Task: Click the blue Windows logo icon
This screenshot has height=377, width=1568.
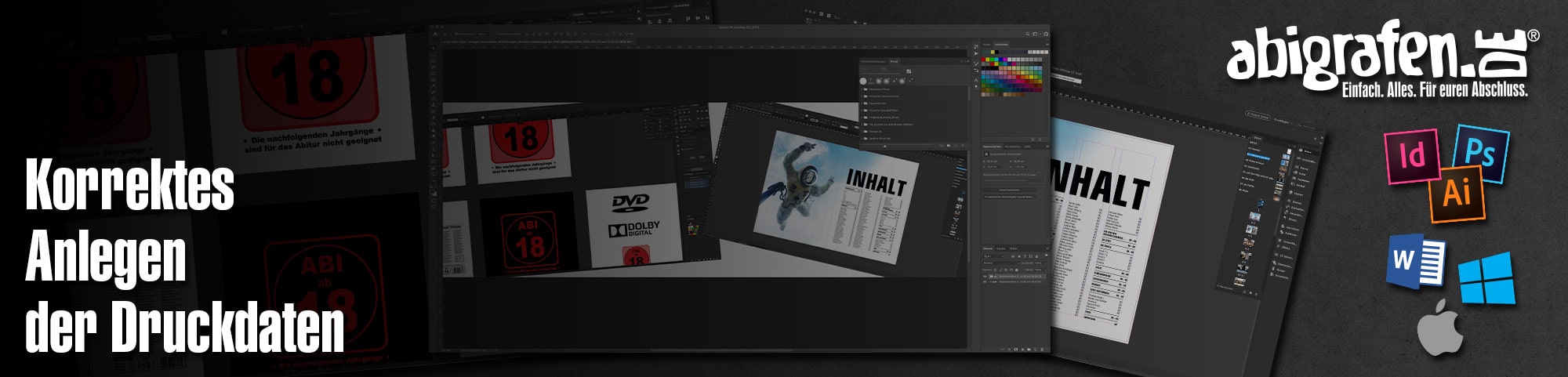Action: (x=1486, y=279)
